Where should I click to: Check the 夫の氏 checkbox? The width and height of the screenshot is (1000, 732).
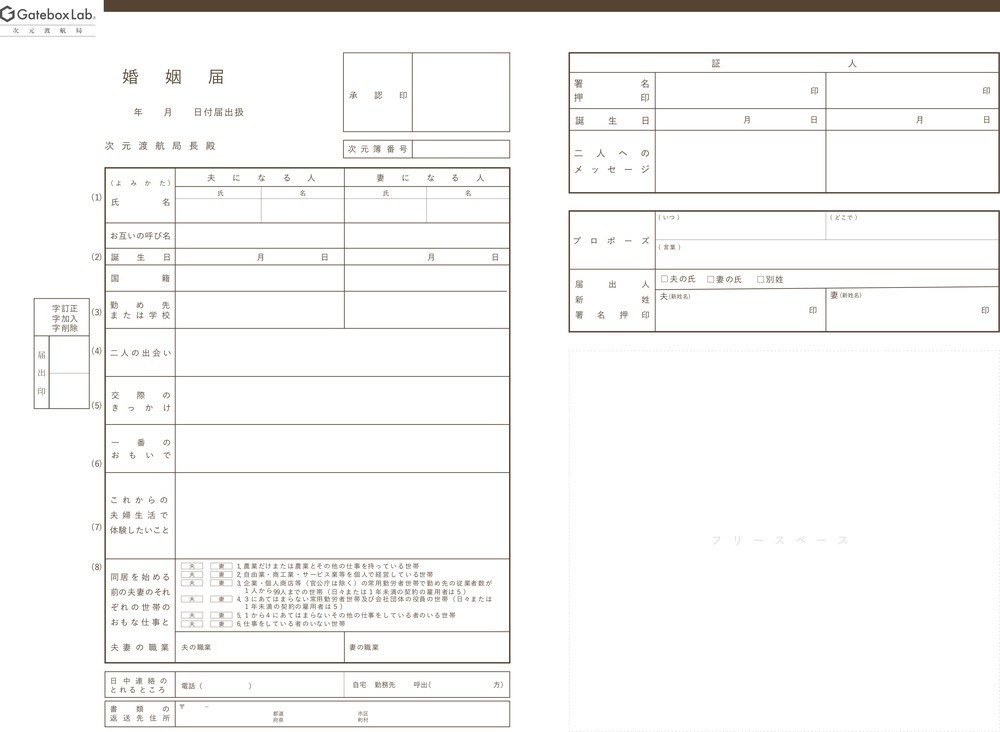tap(665, 279)
